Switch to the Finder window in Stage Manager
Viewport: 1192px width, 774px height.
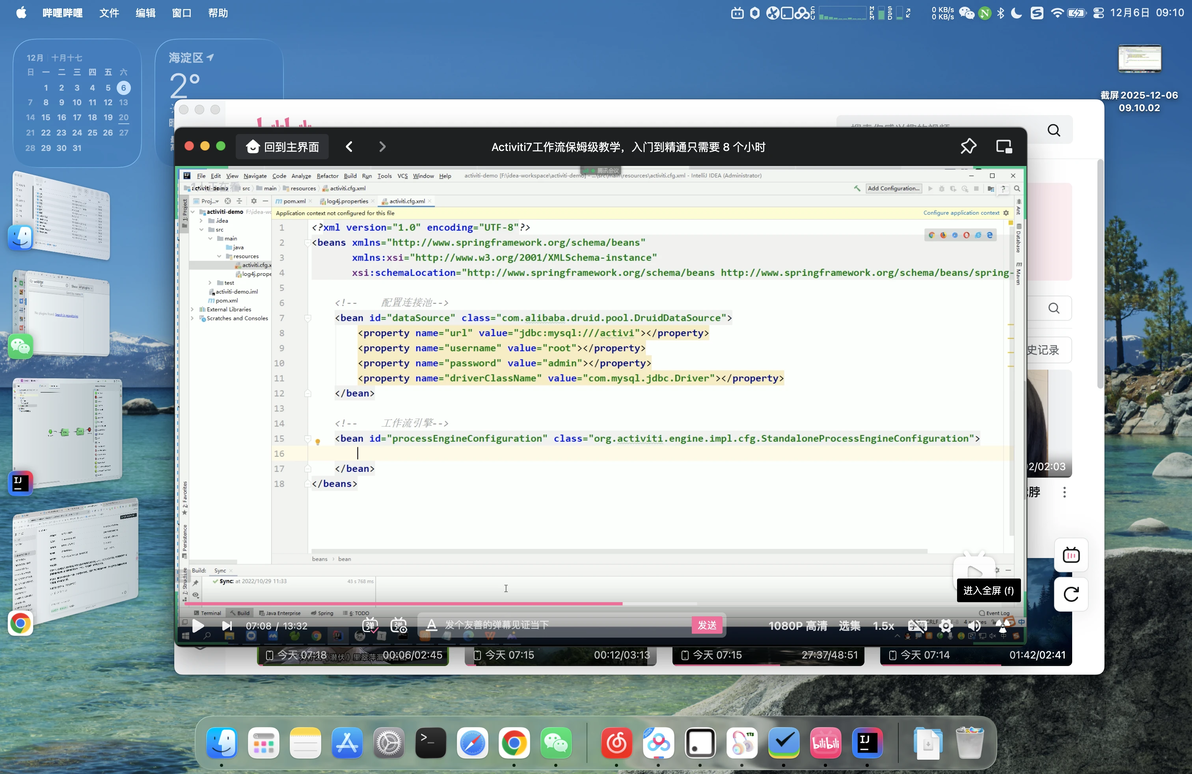pos(61,216)
